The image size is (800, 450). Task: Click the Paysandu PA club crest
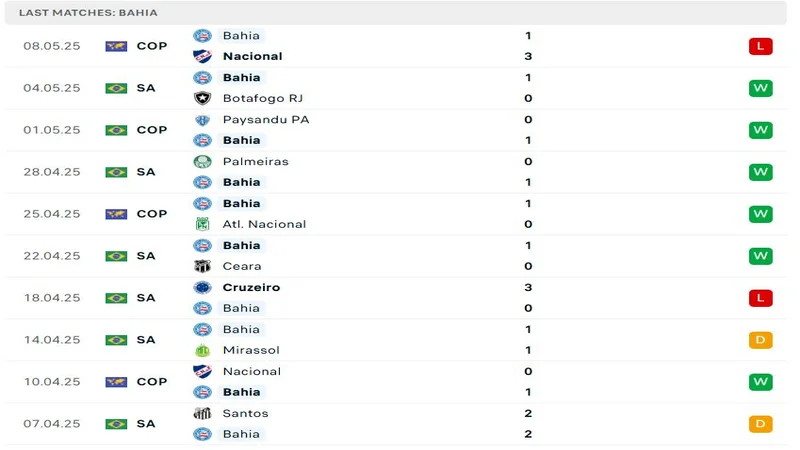[202, 119]
